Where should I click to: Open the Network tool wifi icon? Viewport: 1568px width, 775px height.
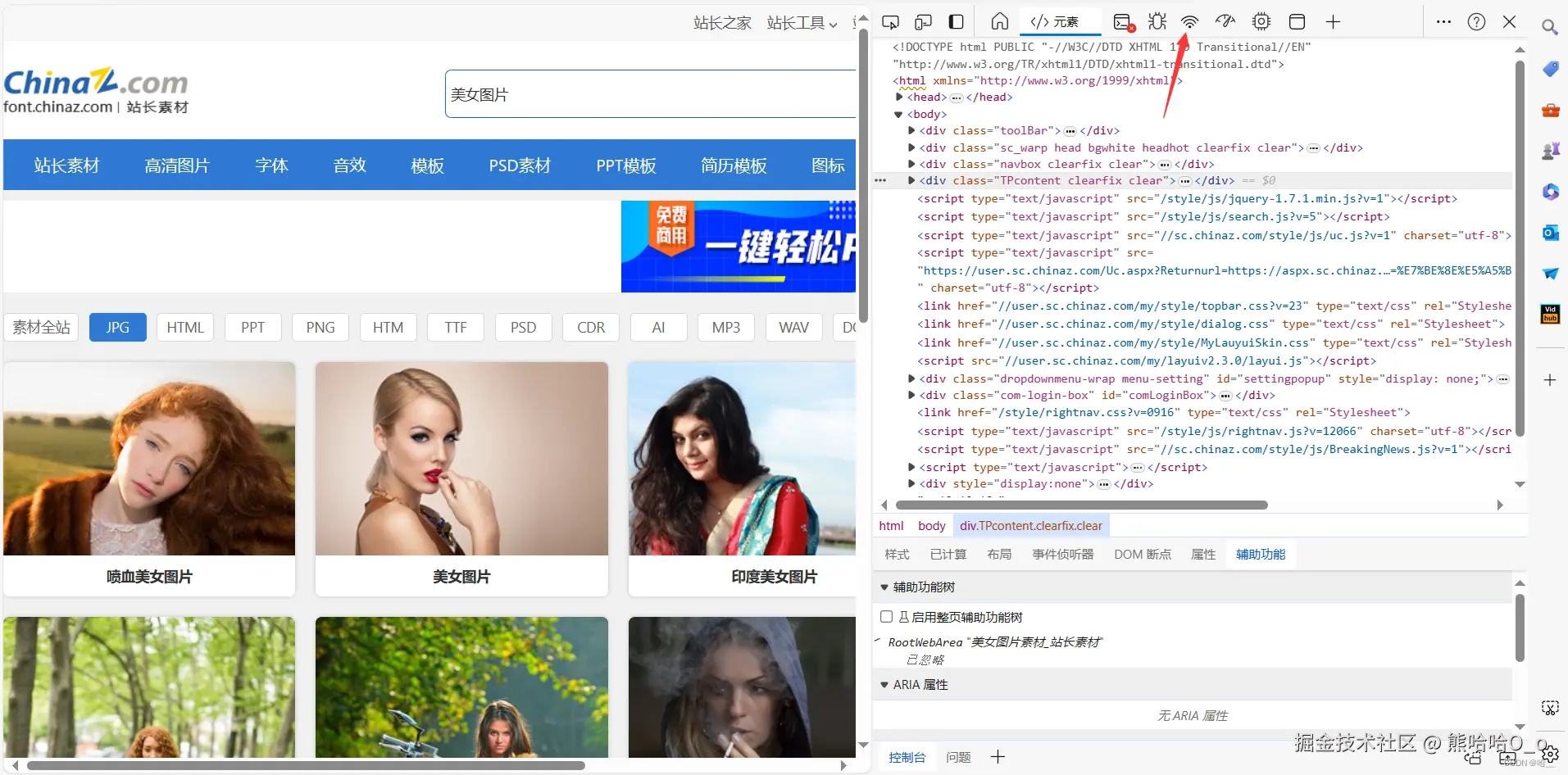[x=1189, y=22]
